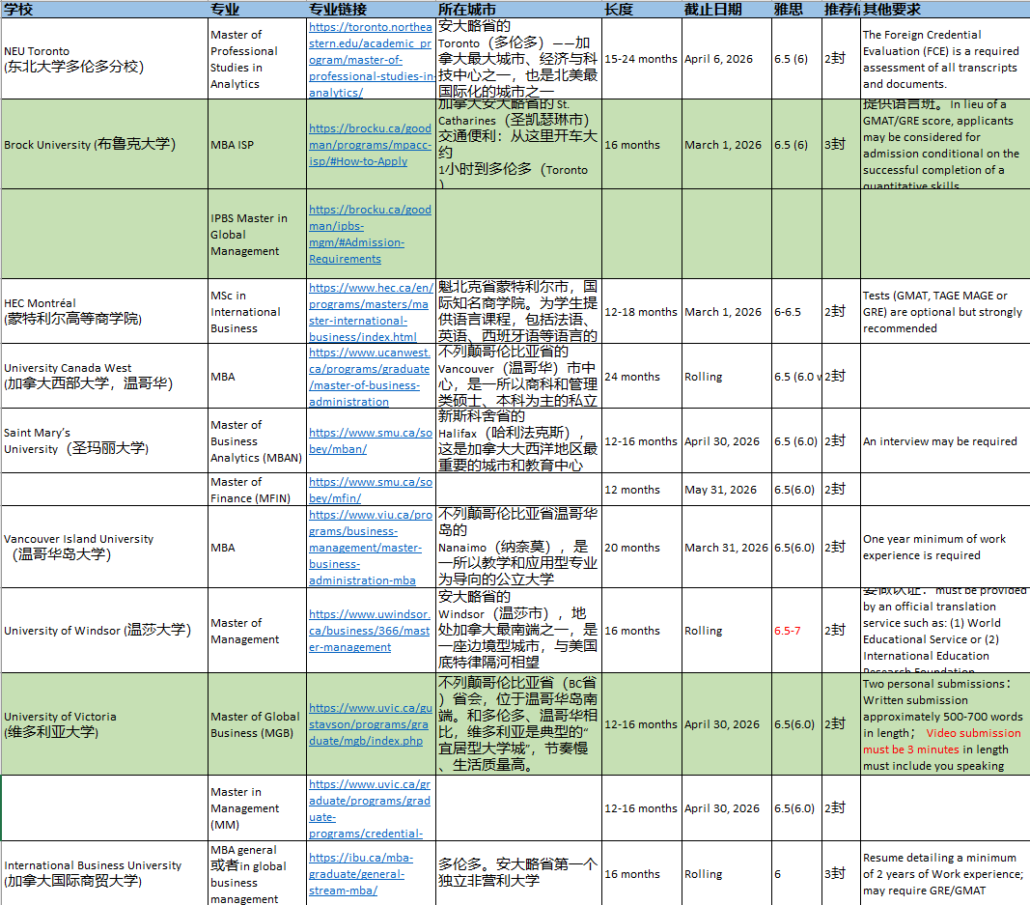Open the smu.ca MBAN link
This screenshot has height=905, width=1030.
[x=370, y=441]
